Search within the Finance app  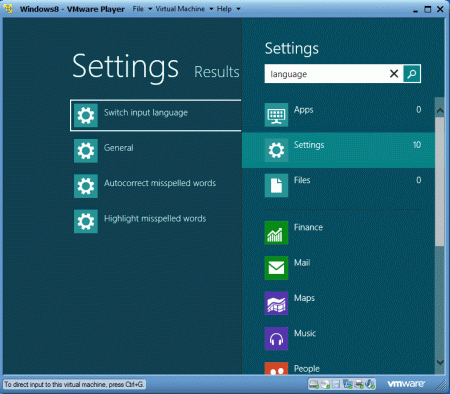point(276,233)
